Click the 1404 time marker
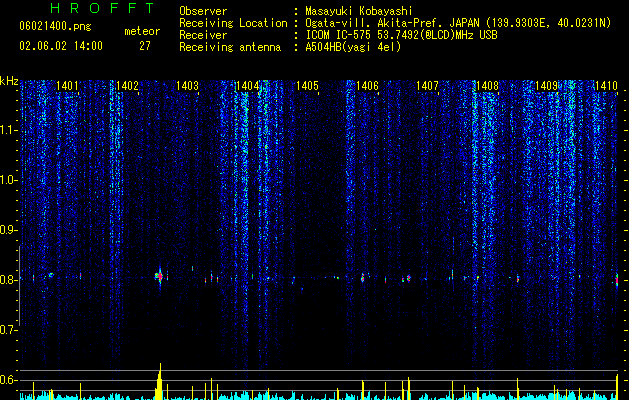The image size is (629, 400). [248, 86]
